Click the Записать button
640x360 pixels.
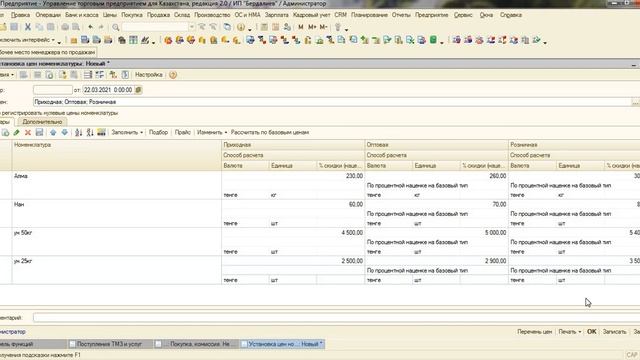coord(614,332)
